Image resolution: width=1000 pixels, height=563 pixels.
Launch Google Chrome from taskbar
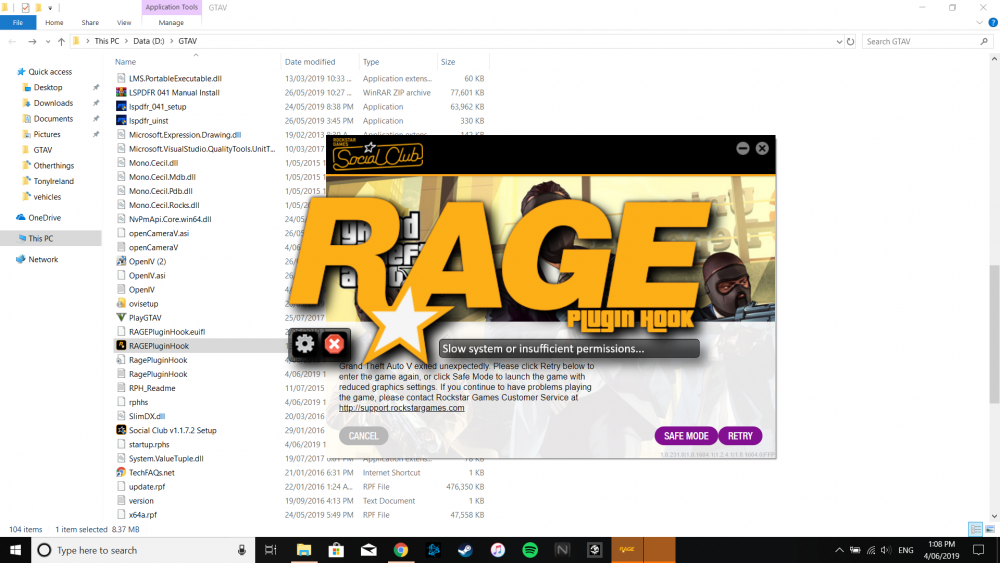tap(401, 550)
